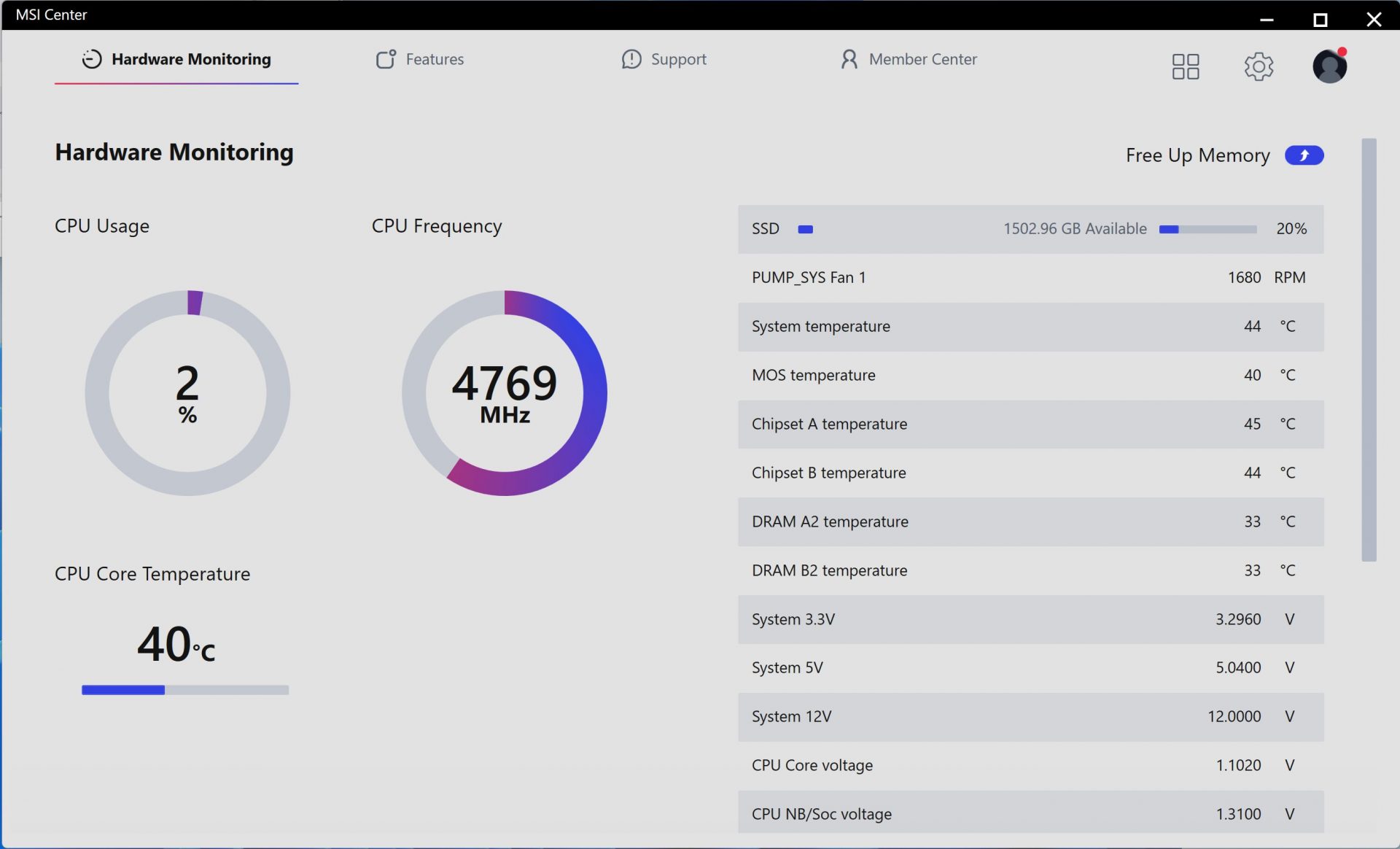Click the Member Center person icon
The height and width of the screenshot is (849, 1400).
[849, 59]
